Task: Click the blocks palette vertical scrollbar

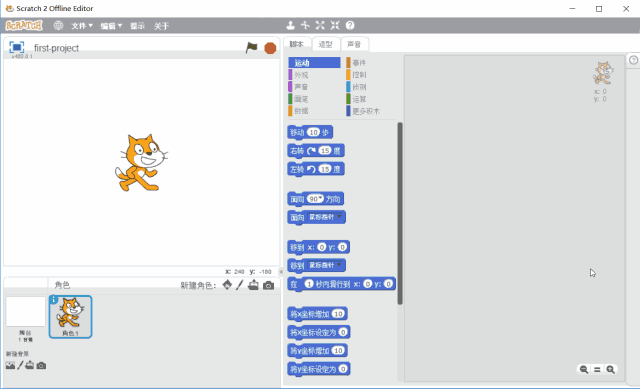Action: (x=400, y=213)
